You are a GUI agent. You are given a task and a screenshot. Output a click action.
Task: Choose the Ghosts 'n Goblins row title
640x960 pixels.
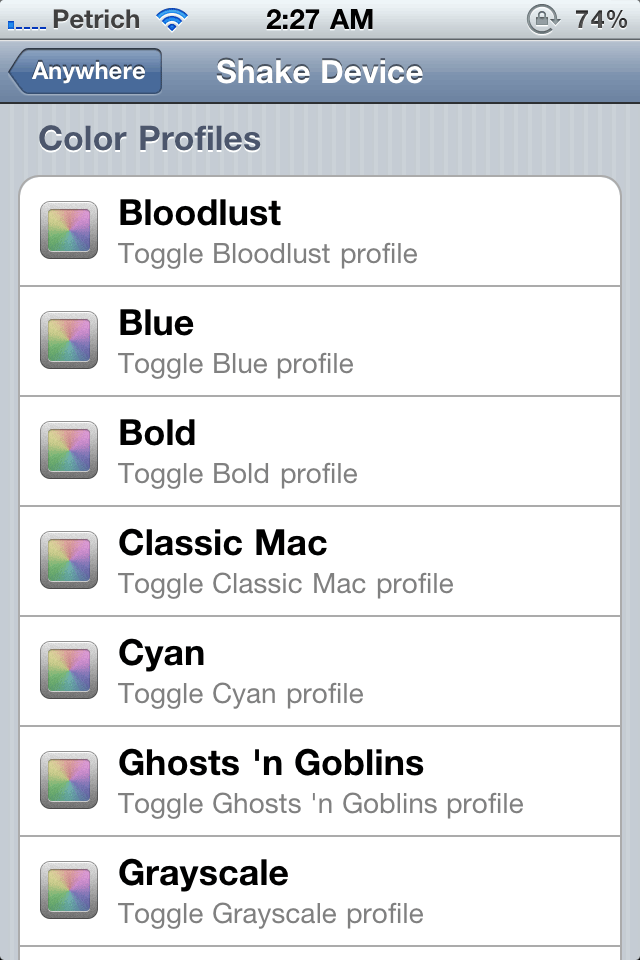click(x=271, y=763)
